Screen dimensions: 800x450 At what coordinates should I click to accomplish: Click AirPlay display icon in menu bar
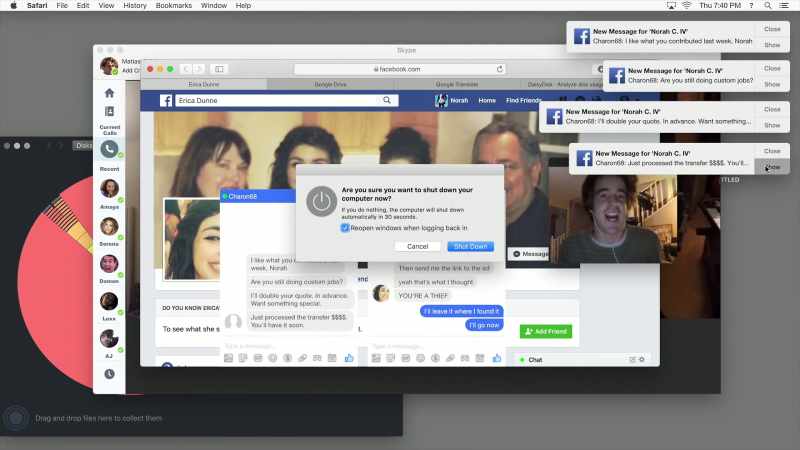[671, 6]
